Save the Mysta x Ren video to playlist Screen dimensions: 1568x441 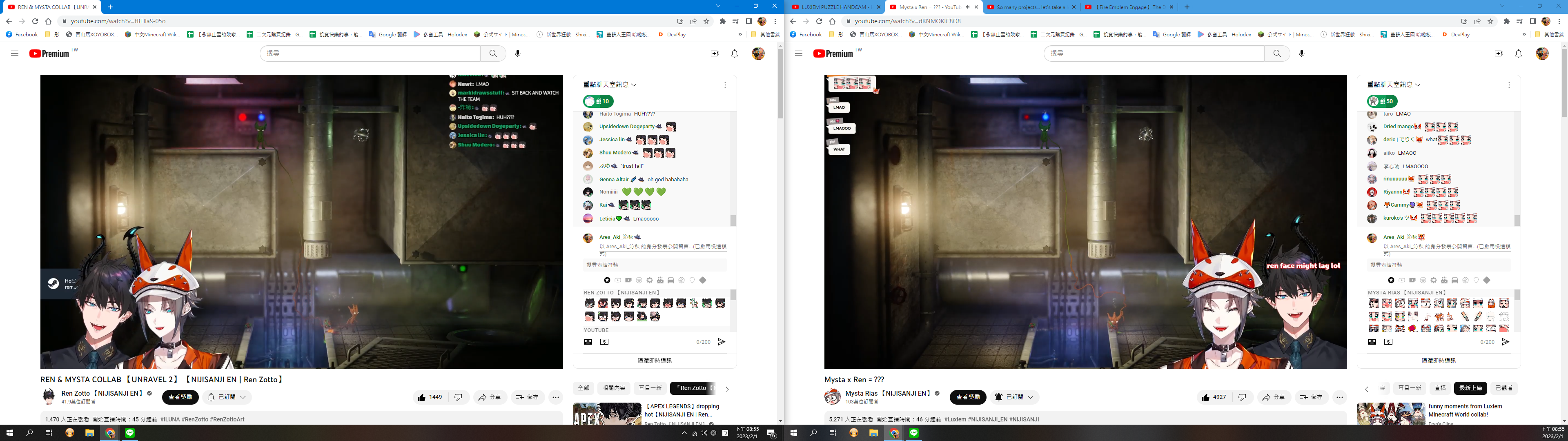click(x=1311, y=397)
